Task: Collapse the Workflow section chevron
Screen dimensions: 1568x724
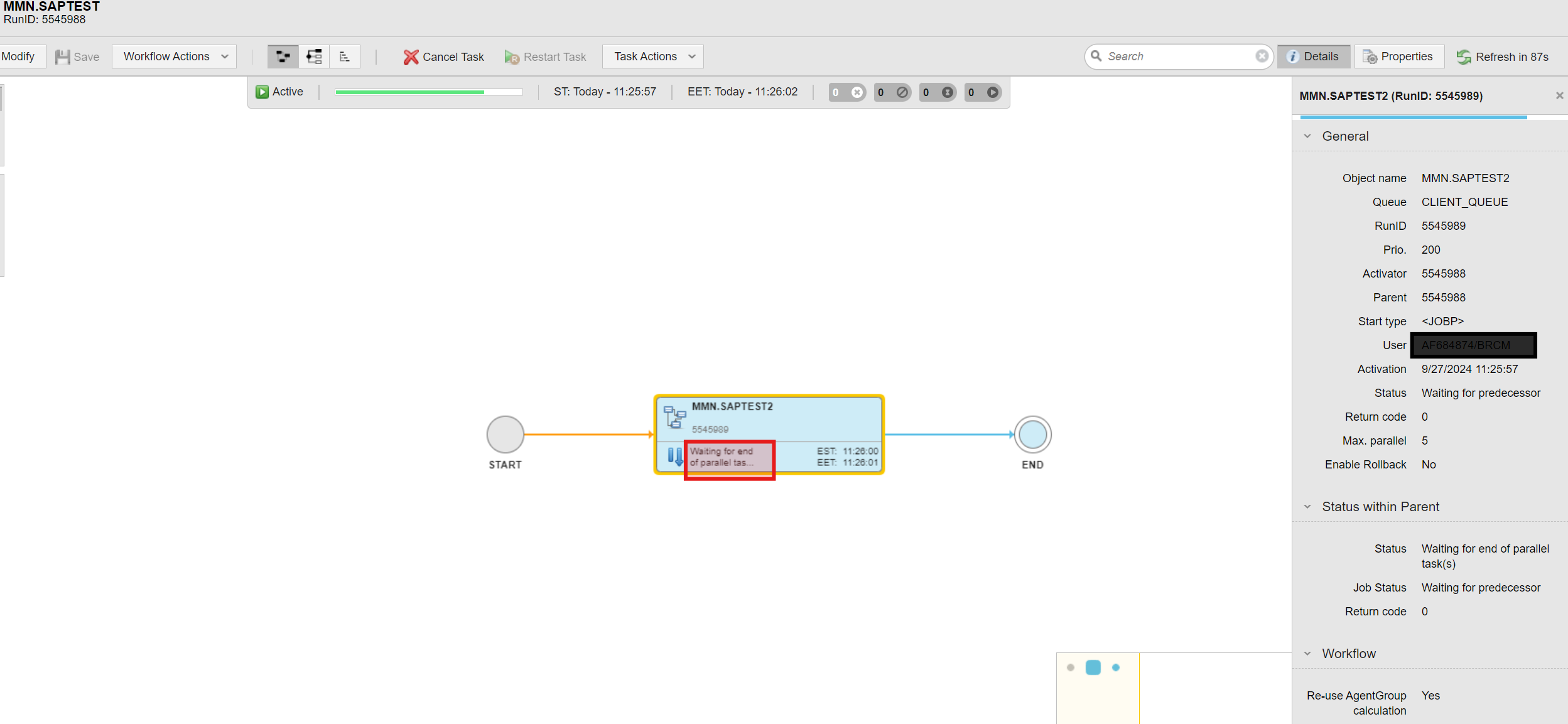Action: pos(1307,654)
